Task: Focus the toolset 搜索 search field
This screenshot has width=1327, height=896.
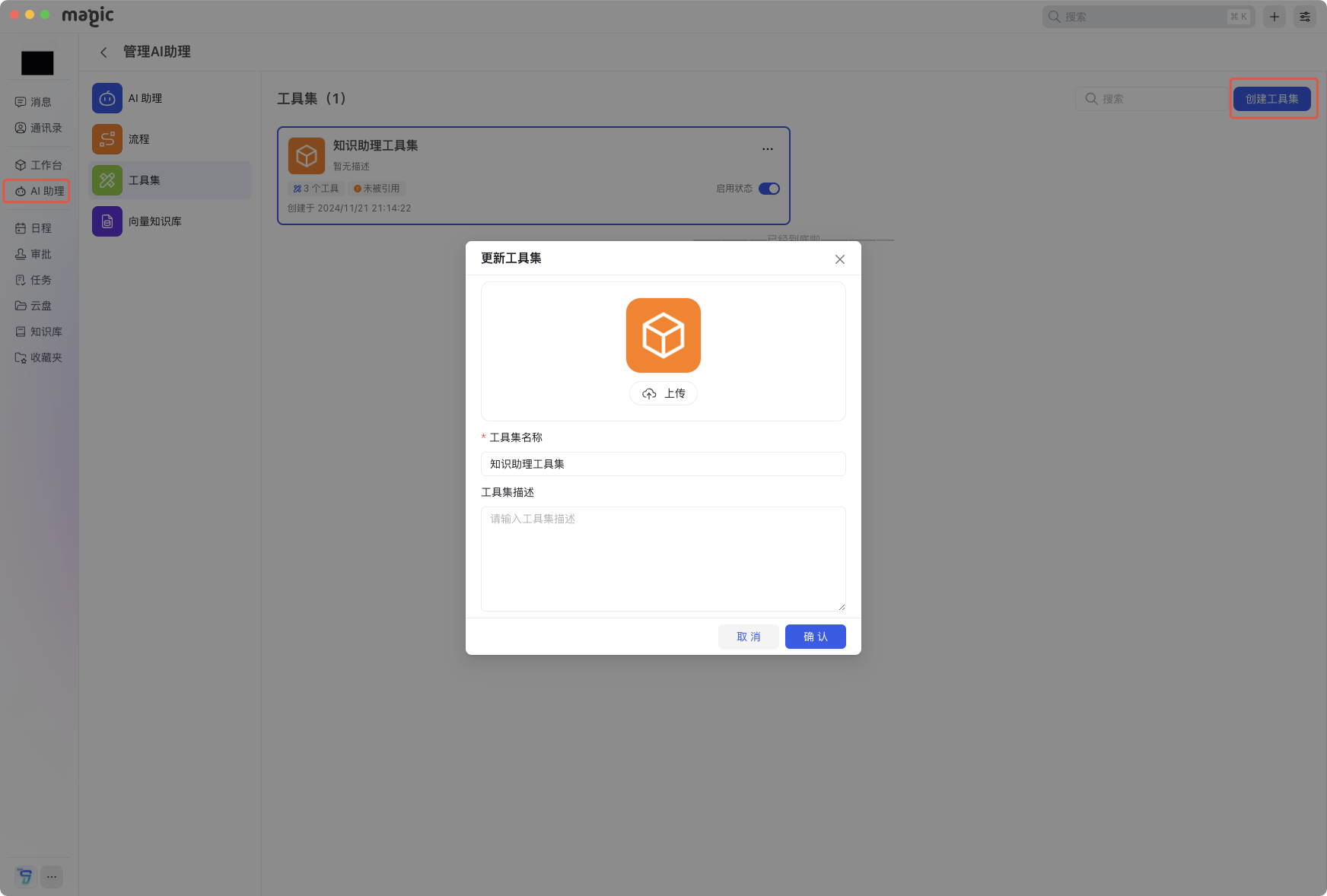Action: click(1151, 99)
